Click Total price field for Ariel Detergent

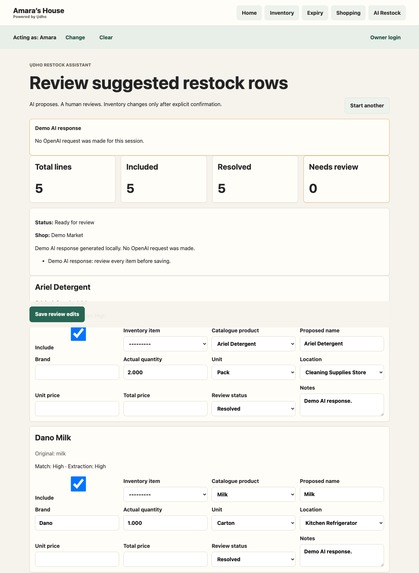pos(165,409)
